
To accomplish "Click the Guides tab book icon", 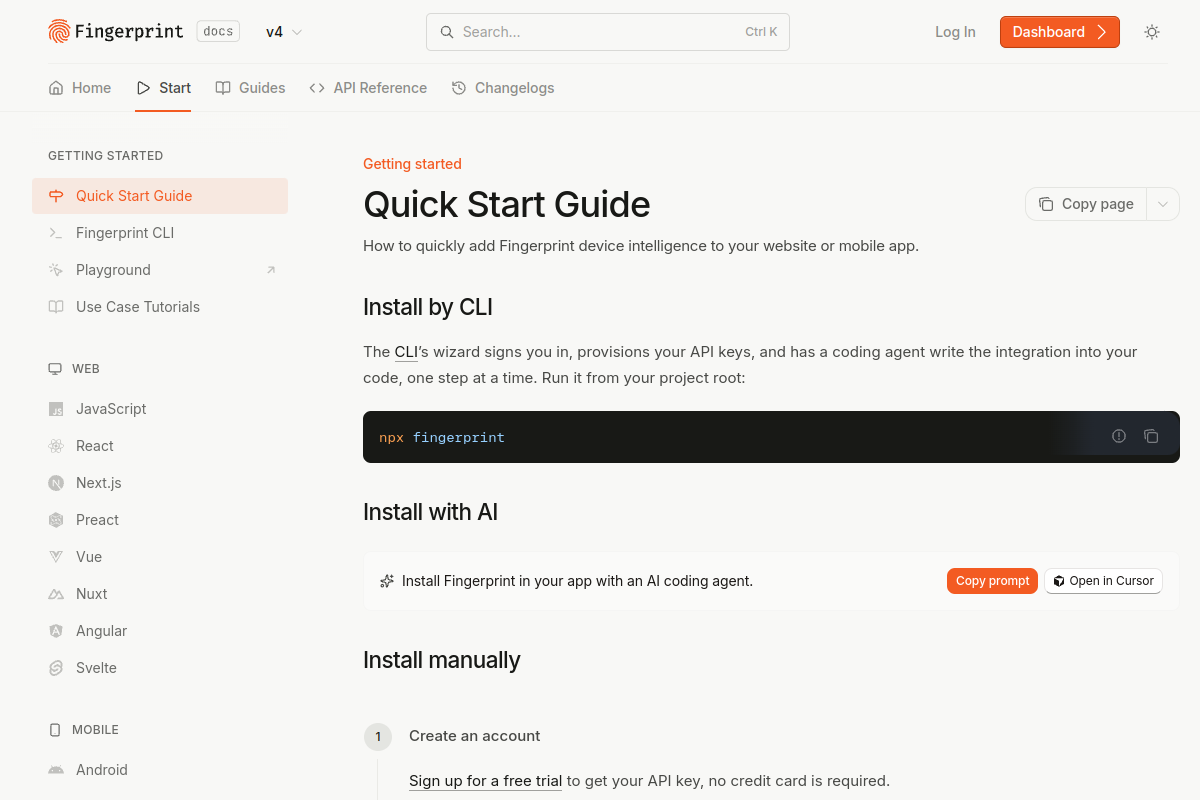I will pos(223,88).
